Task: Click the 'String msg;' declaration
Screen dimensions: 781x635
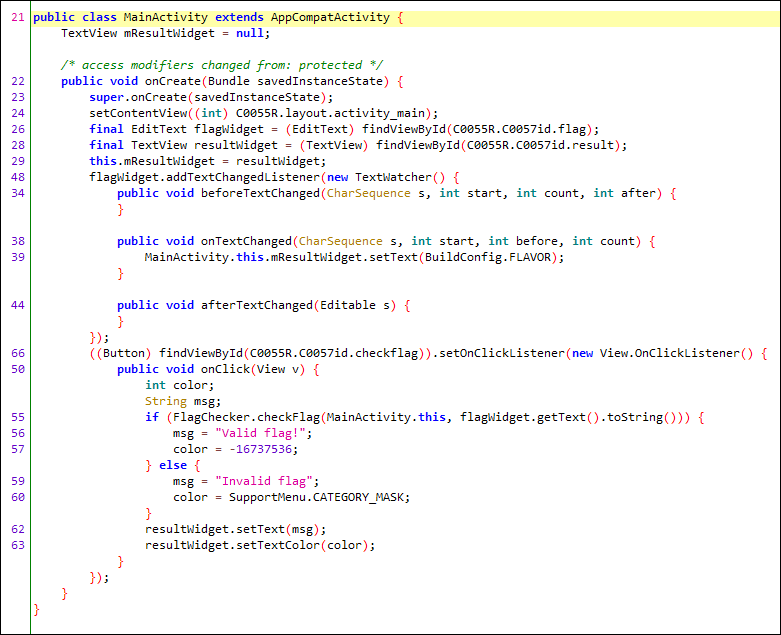Action: (183, 401)
